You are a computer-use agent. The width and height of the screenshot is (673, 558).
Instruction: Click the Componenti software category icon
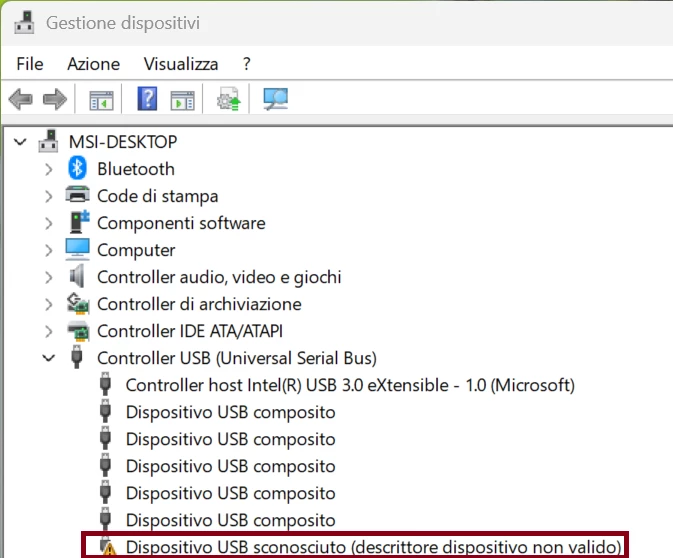coord(79,222)
